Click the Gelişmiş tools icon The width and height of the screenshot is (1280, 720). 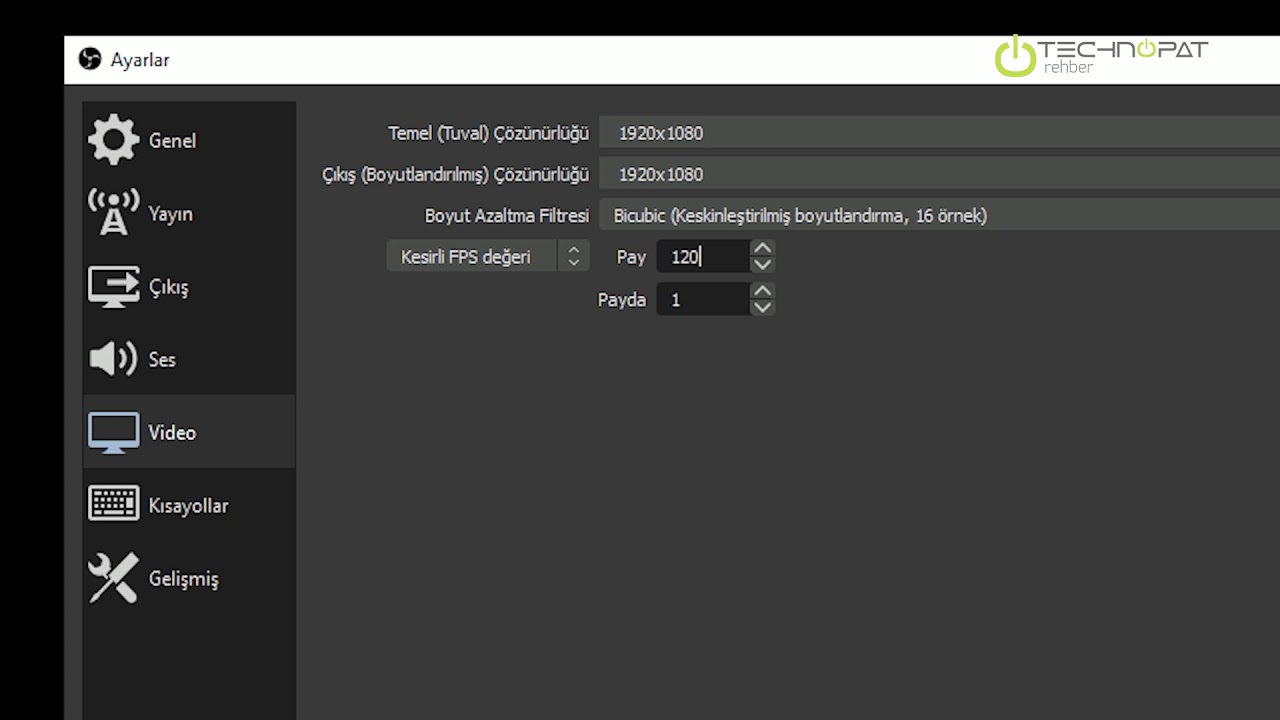114,578
